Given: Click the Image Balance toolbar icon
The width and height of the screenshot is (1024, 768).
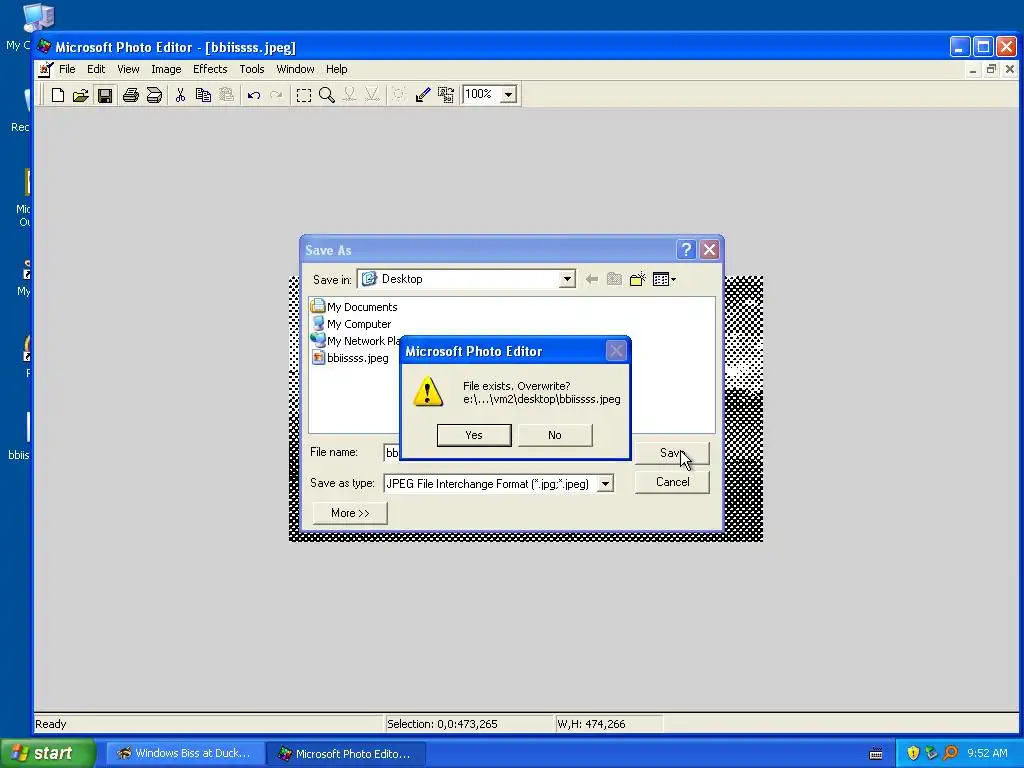Looking at the screenshot, I should click(399, 95).
